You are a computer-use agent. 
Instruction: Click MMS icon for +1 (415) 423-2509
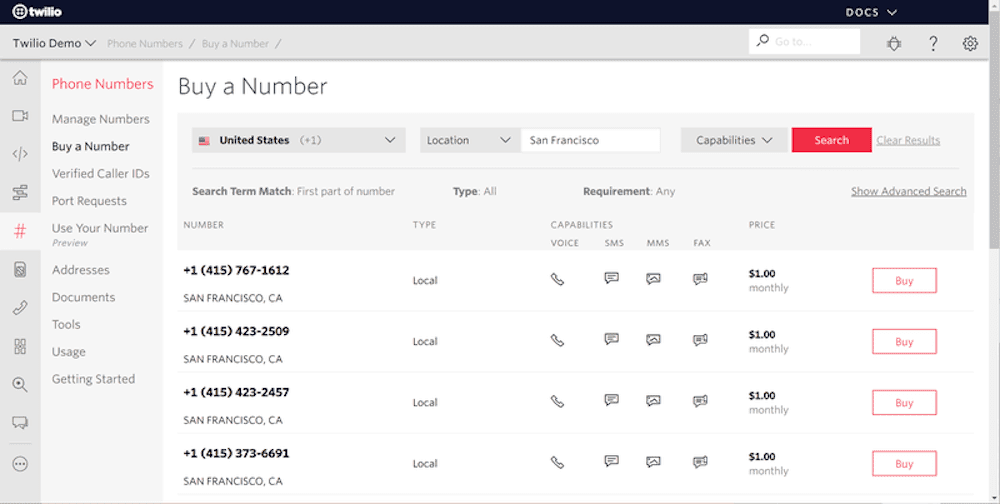(653, 339)
